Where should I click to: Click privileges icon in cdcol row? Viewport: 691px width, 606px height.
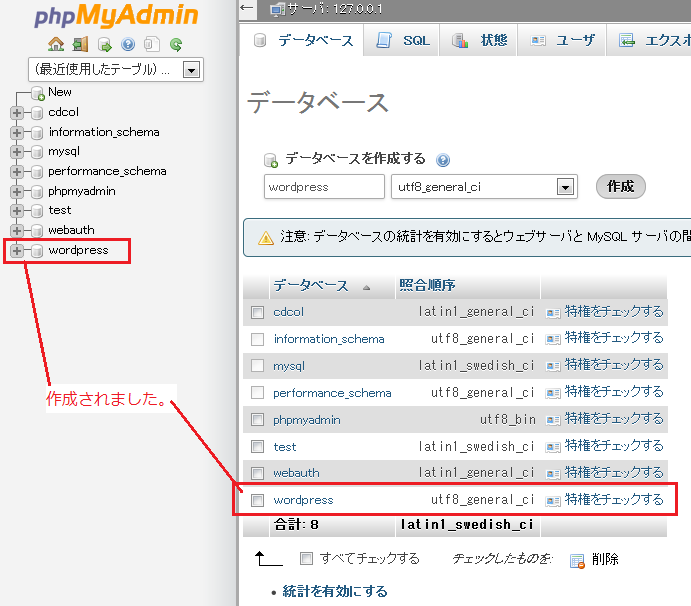tap(553, 313)
